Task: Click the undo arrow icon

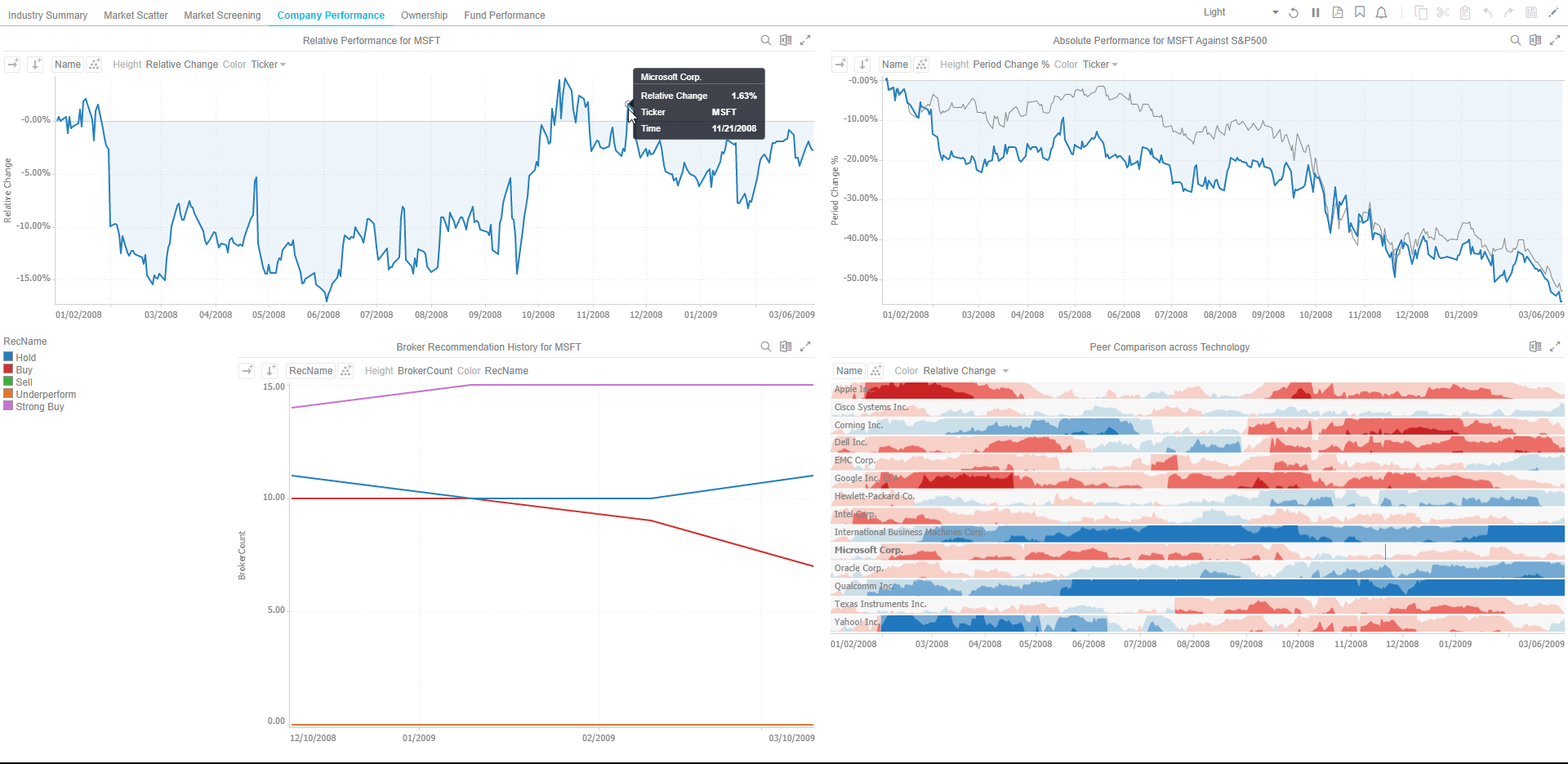Action: point(1487,13)
